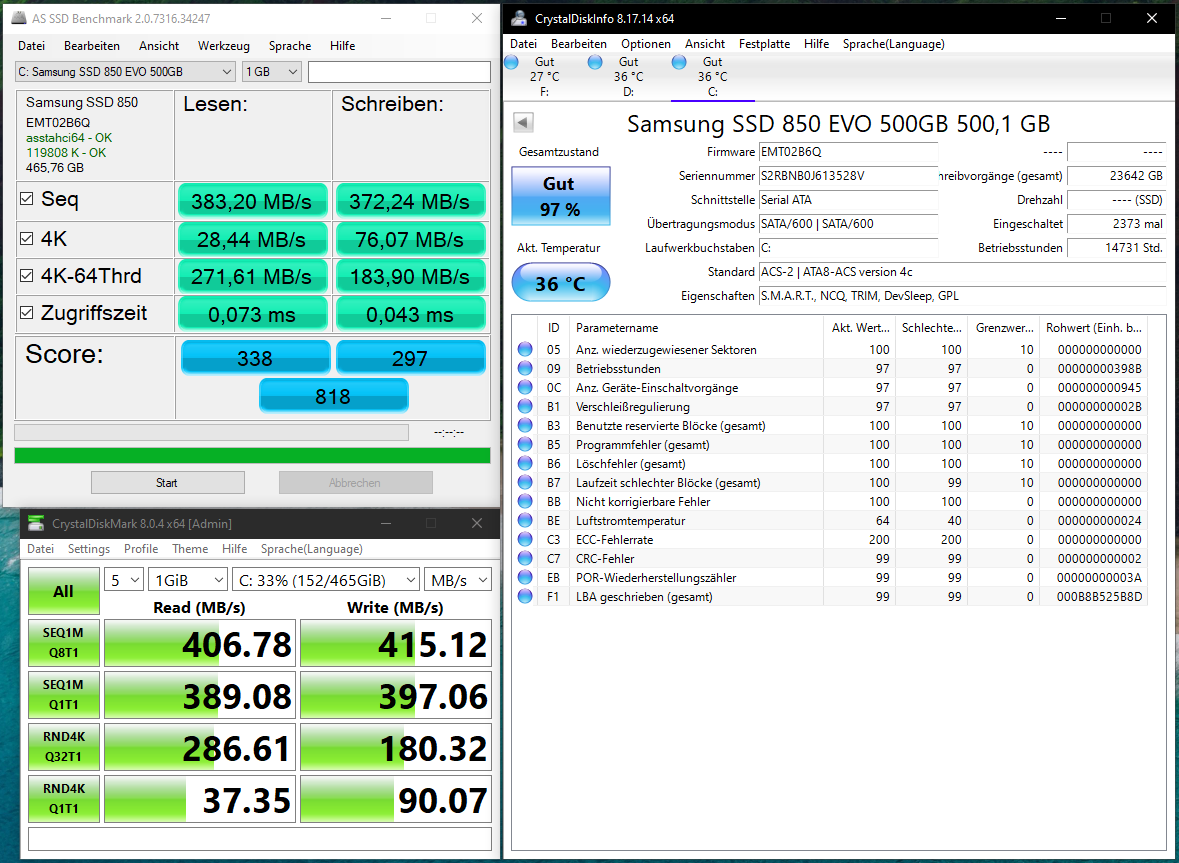Click the 36 °C temperature indicator

pyautogui.click(x=560, y=283)
